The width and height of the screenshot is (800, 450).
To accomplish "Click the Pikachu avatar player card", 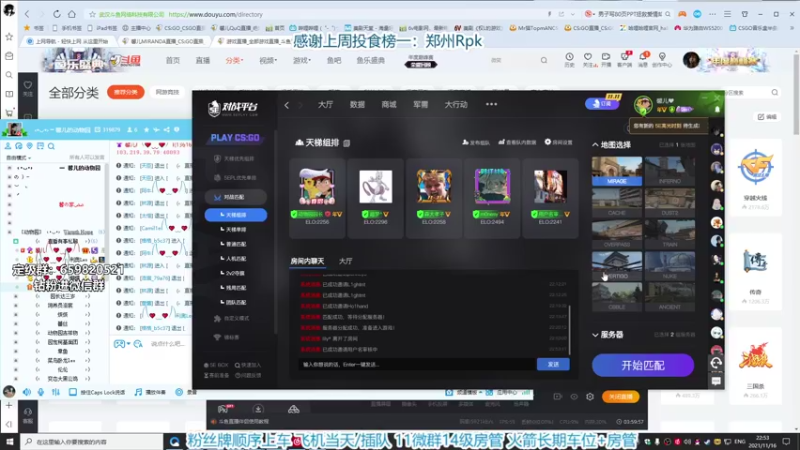I will click(x=317, y=198).
